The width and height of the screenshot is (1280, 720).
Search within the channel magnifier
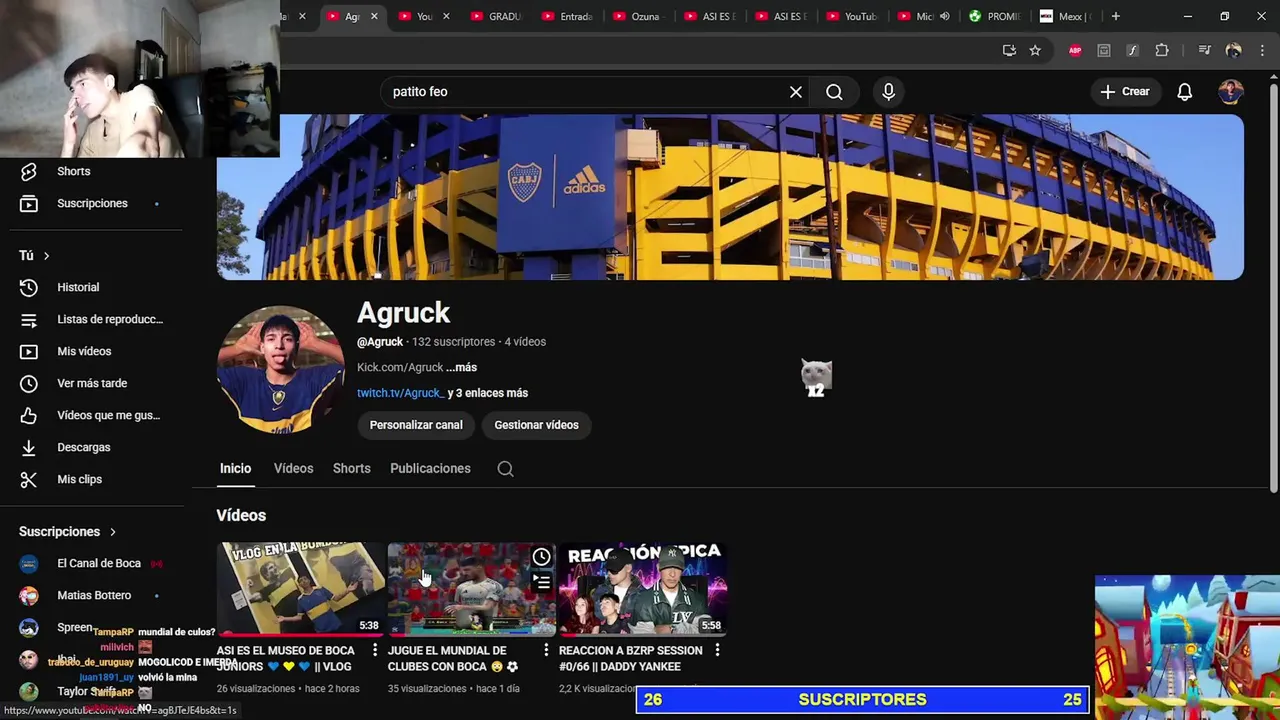pos(505,469)
